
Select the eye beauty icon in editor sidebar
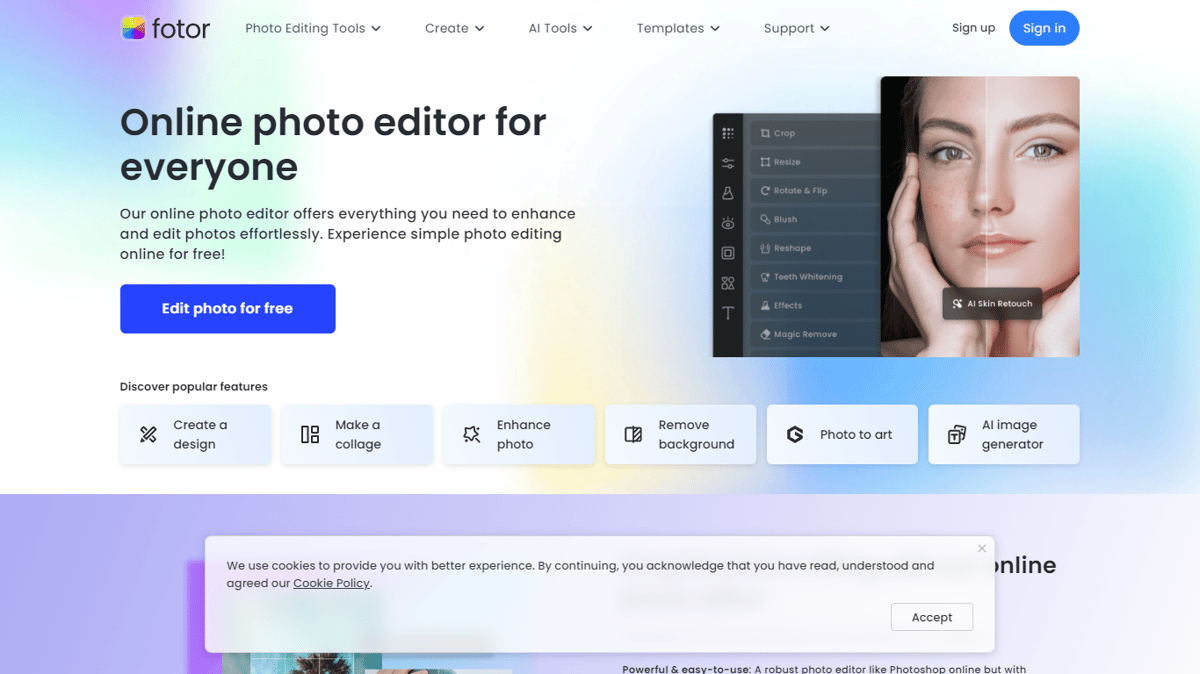[x=728, y=223]
